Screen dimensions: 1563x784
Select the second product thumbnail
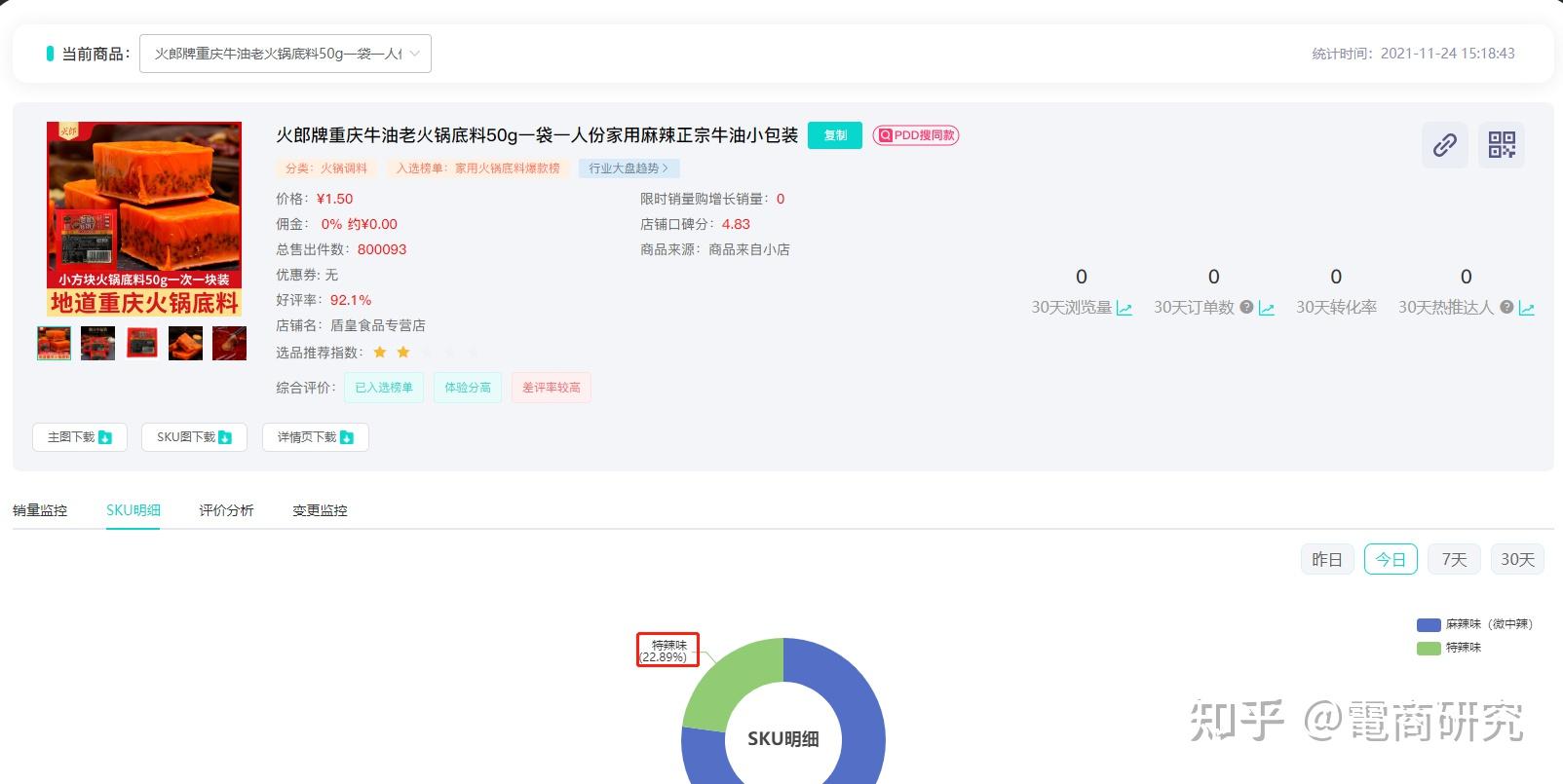pos(97,343)
